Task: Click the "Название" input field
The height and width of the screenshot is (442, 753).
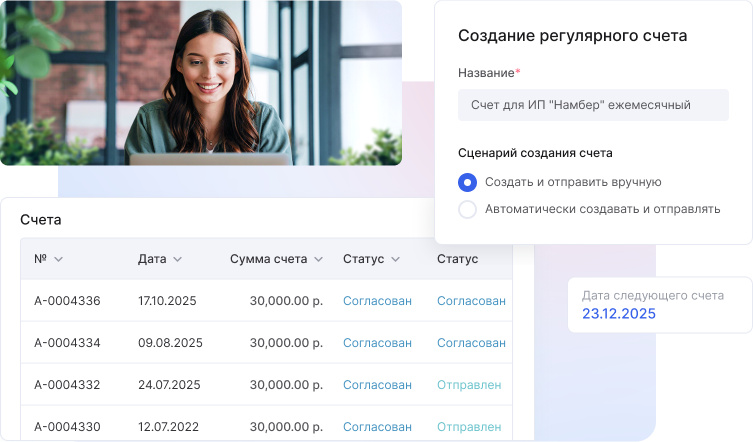Action: (593, 105)
